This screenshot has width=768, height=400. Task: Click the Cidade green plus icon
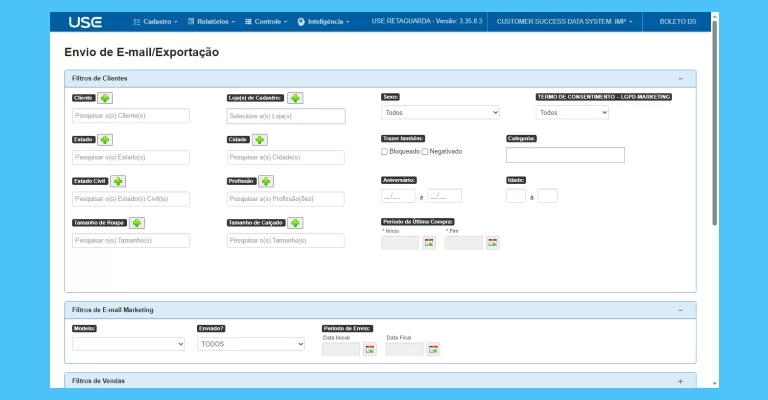pyautogui.click(x=260, y=140)
